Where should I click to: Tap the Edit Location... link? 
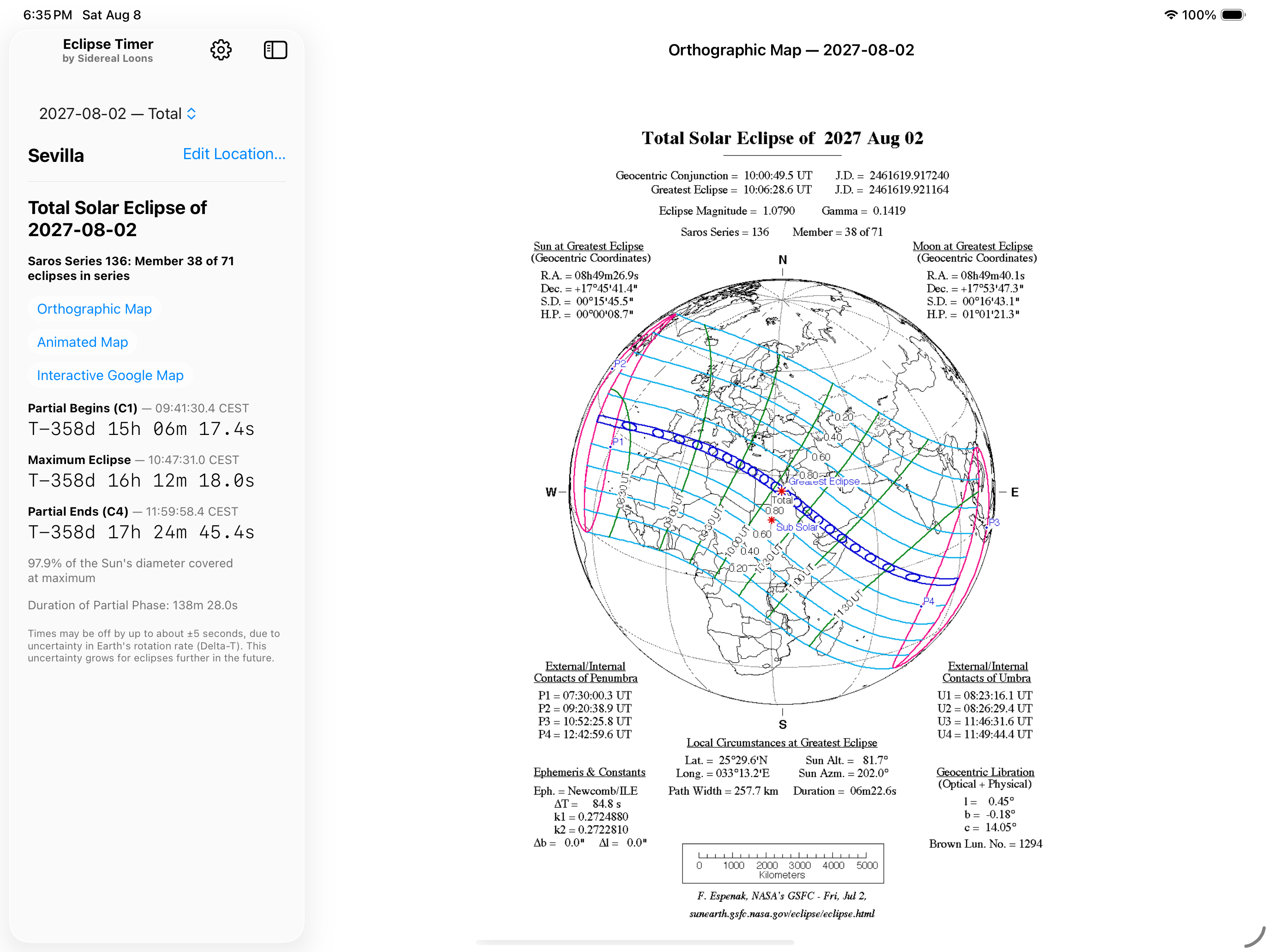tap(234, 154)
